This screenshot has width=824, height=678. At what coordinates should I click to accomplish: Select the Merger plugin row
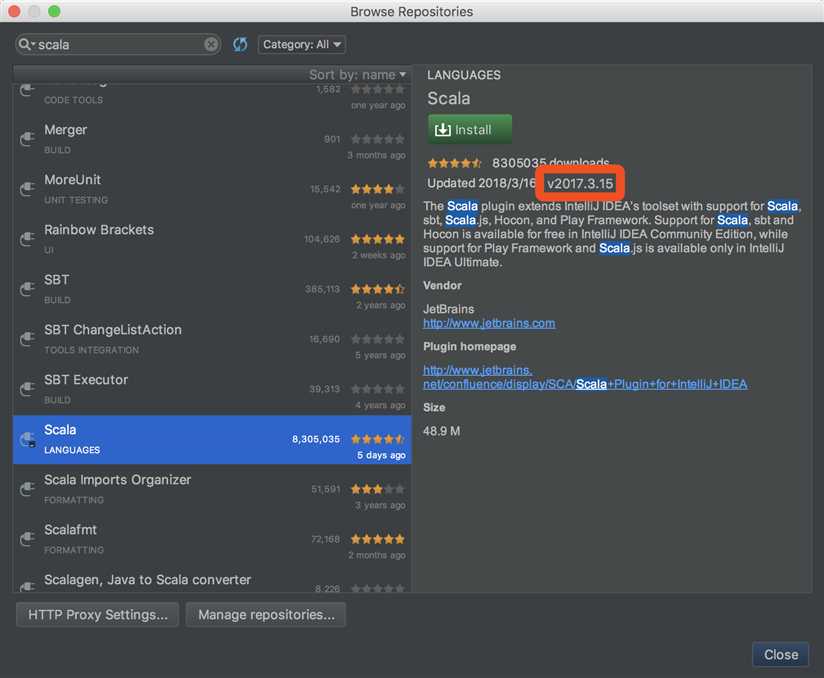pos(212,139)
